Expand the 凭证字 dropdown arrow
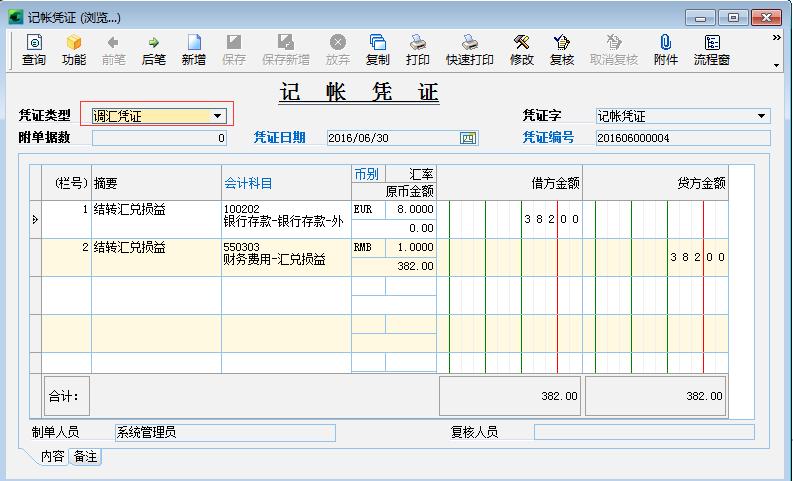This screenshot has width=793, height=481. (x=761, y=116)
